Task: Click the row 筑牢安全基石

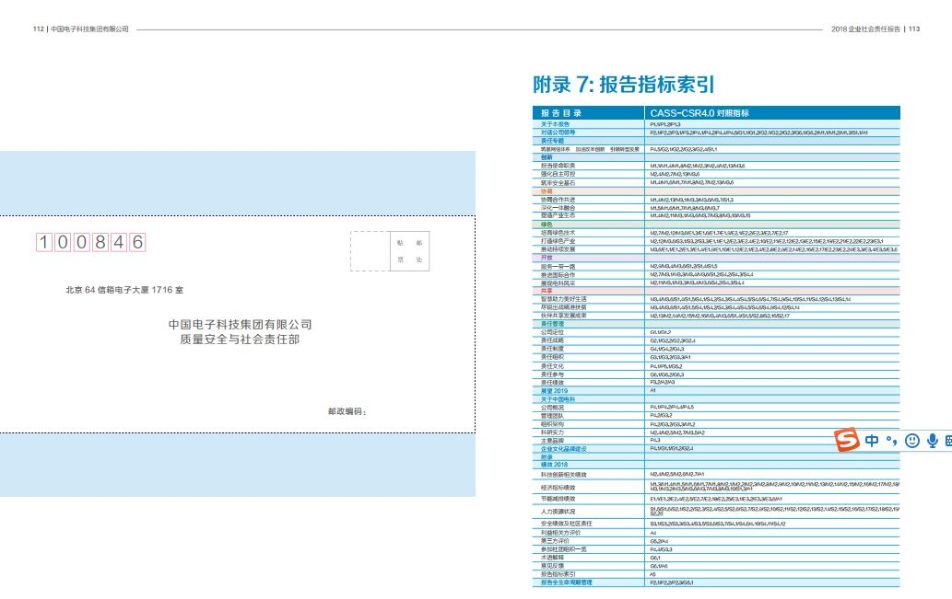Action: (716, 183)
